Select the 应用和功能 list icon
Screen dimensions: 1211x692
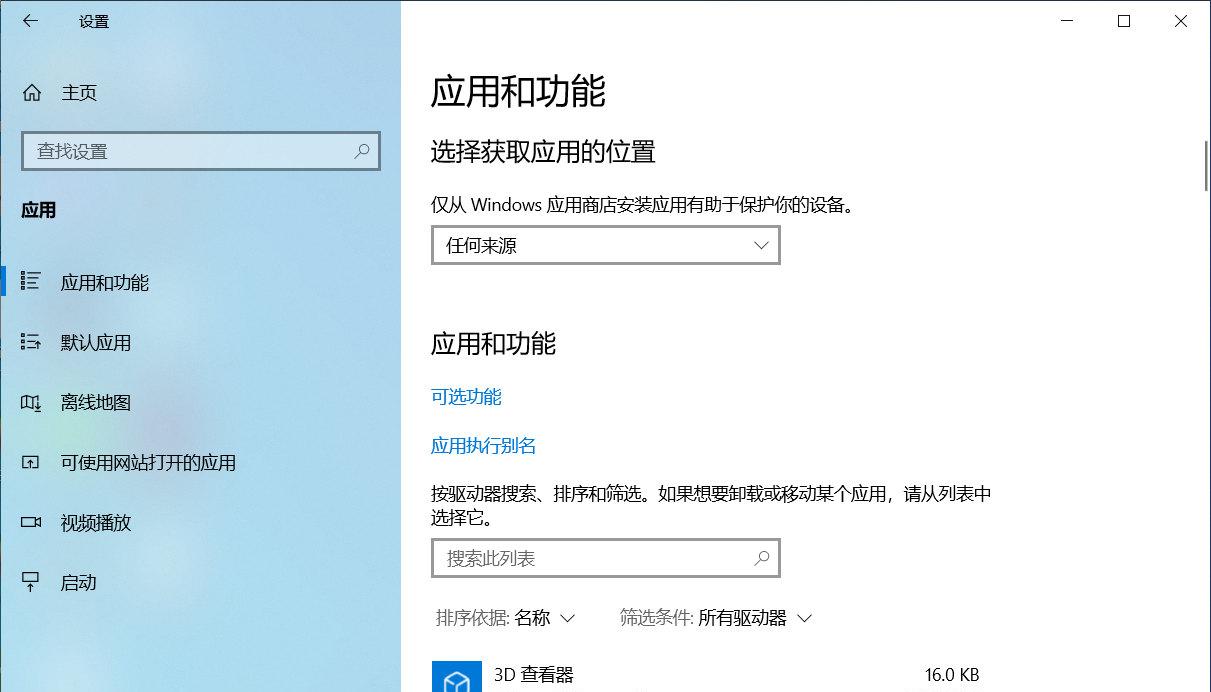[x=31, y=282]
